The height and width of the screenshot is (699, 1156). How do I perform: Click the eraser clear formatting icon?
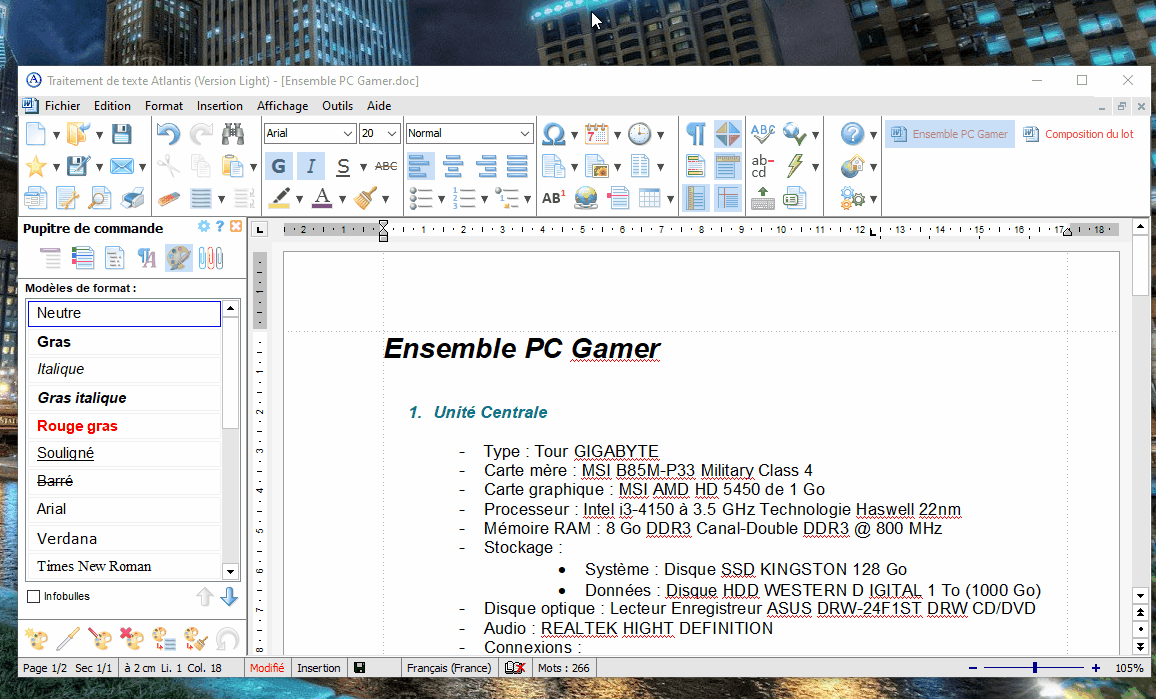[x=168, y=198]
